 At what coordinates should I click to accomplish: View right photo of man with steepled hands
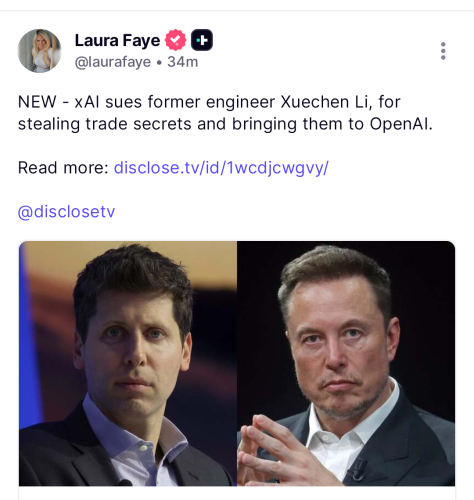(x=346, y=363)
